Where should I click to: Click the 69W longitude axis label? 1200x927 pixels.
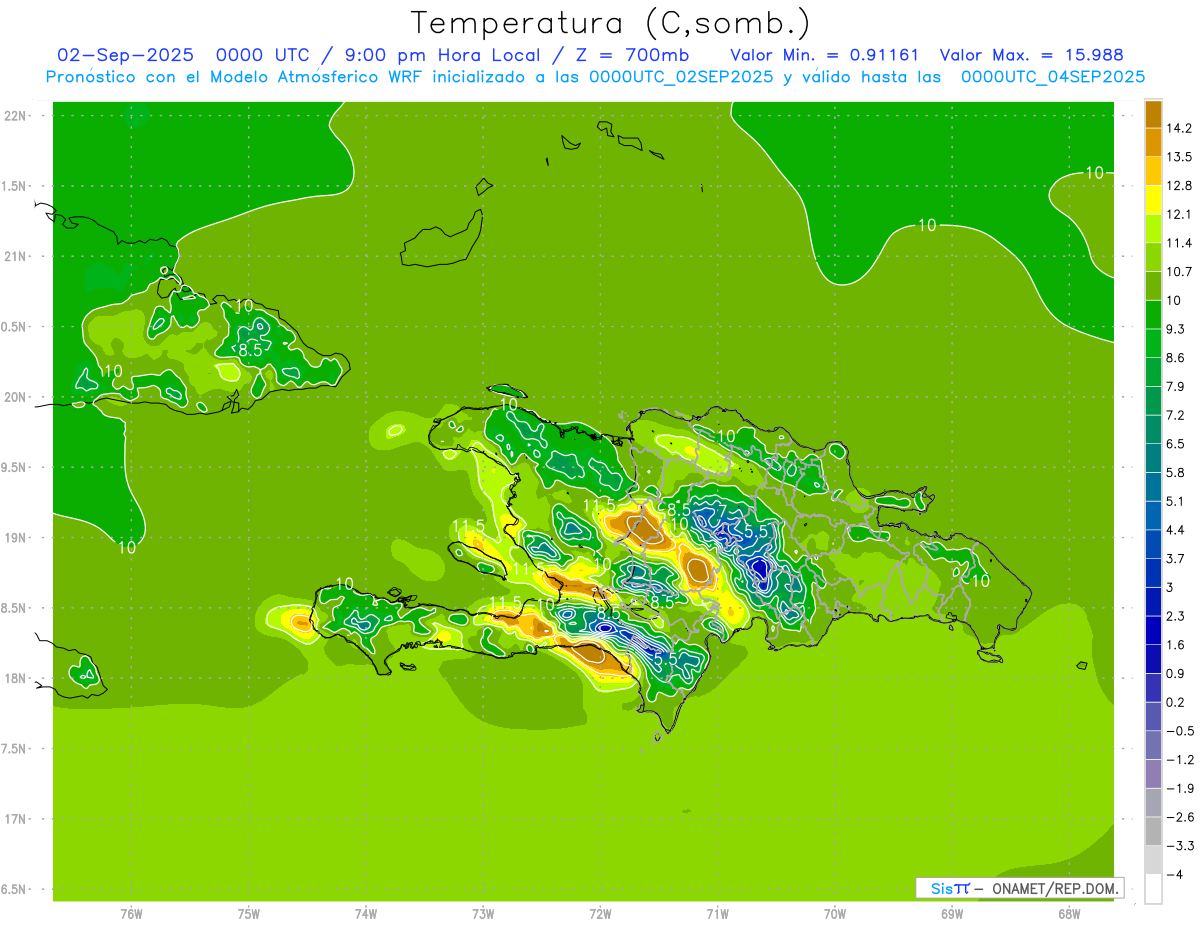click(952, 914)
